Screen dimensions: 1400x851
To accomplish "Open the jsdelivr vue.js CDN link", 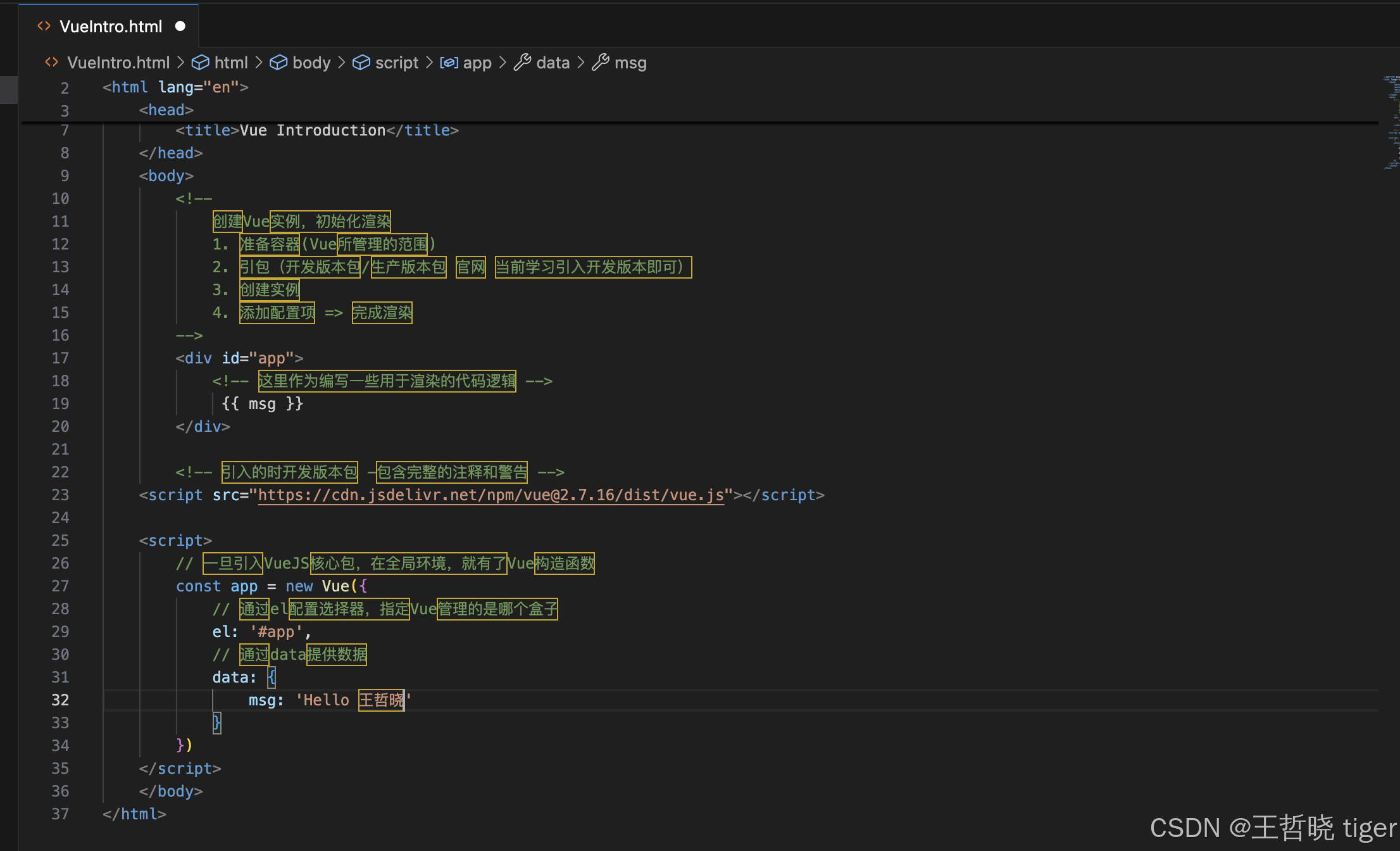I will 491,495.
